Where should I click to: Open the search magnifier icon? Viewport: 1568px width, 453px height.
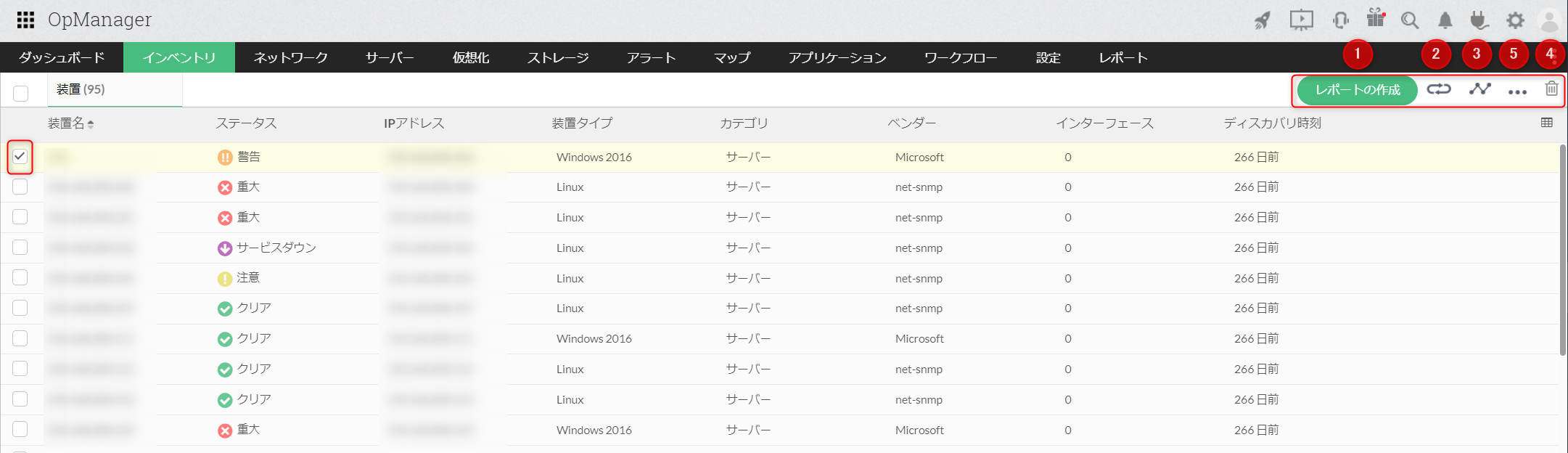tap(1409, 20)
